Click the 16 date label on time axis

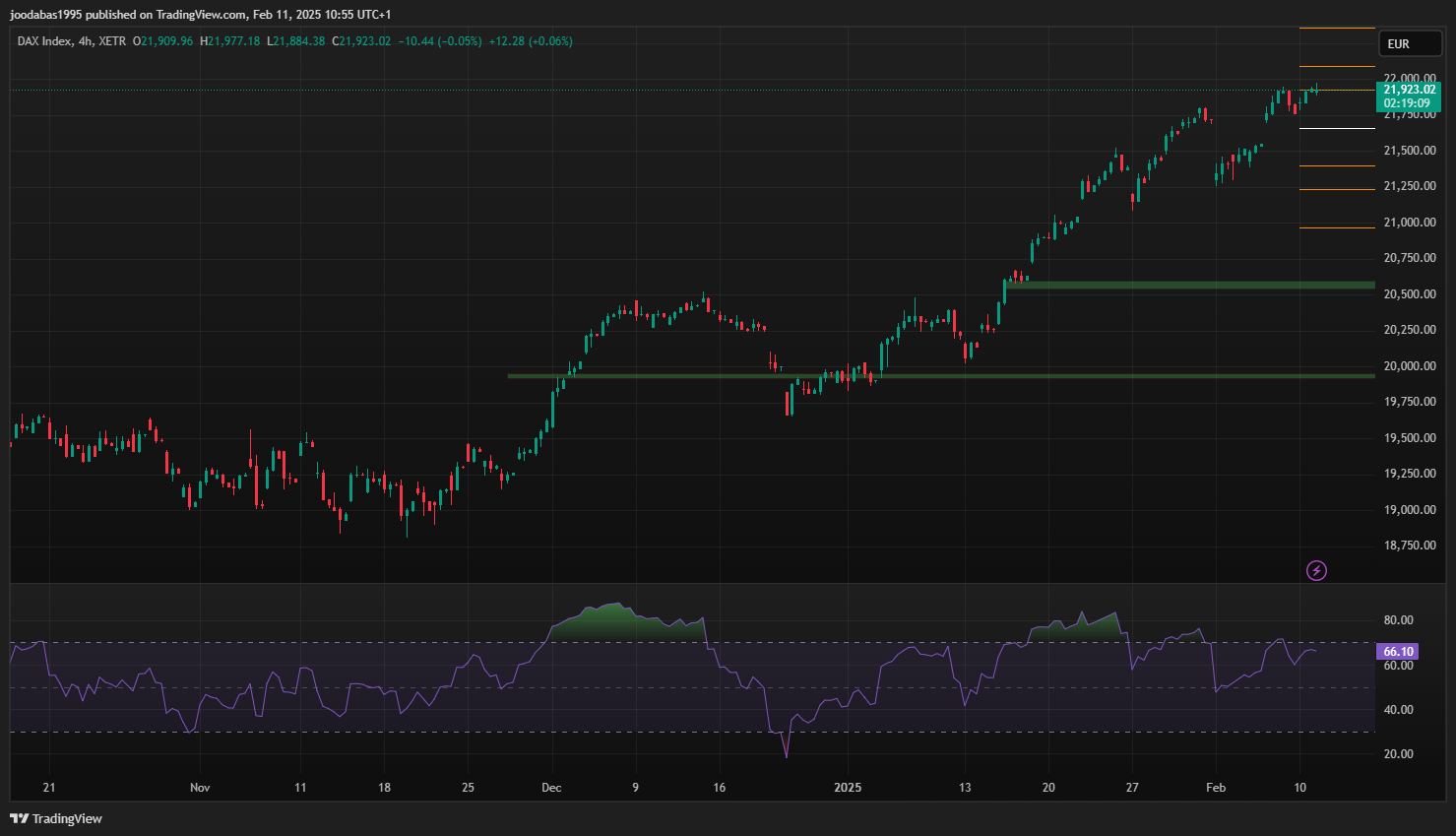(720, 788)
